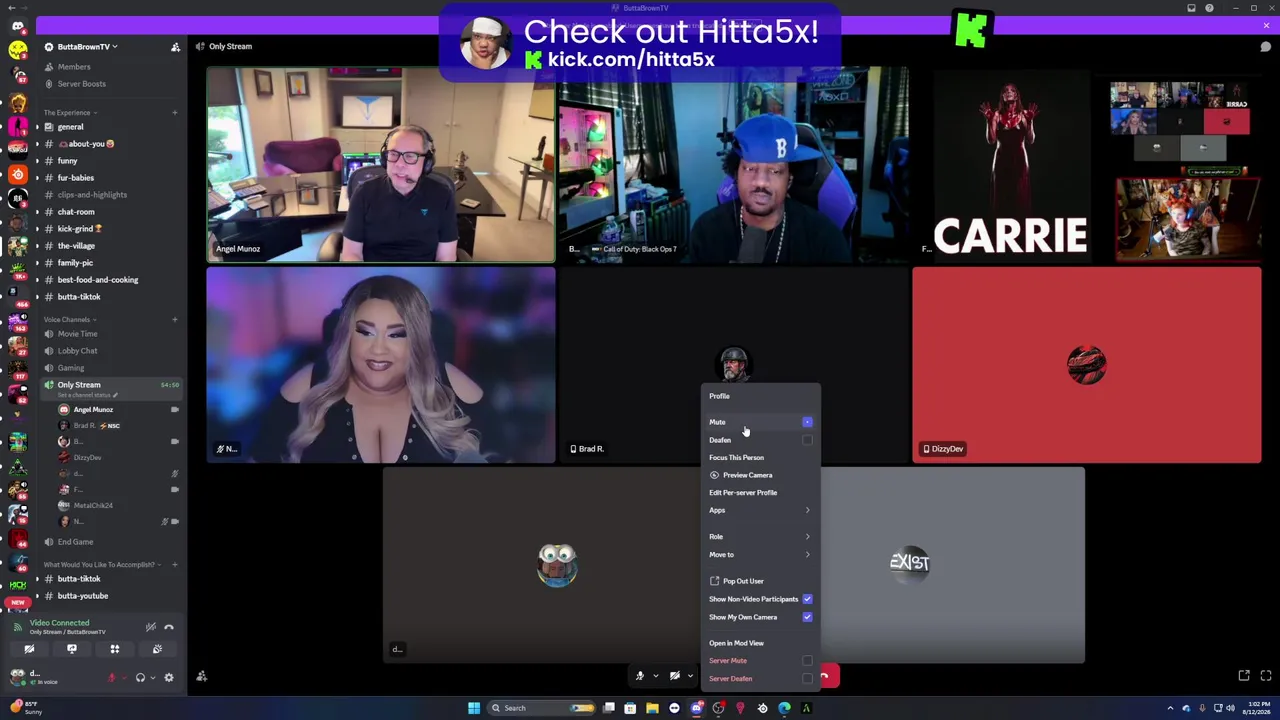1280x720 pixels.
Task: Unmute the red microphone in user panel
Action: [x=111, y=677]
